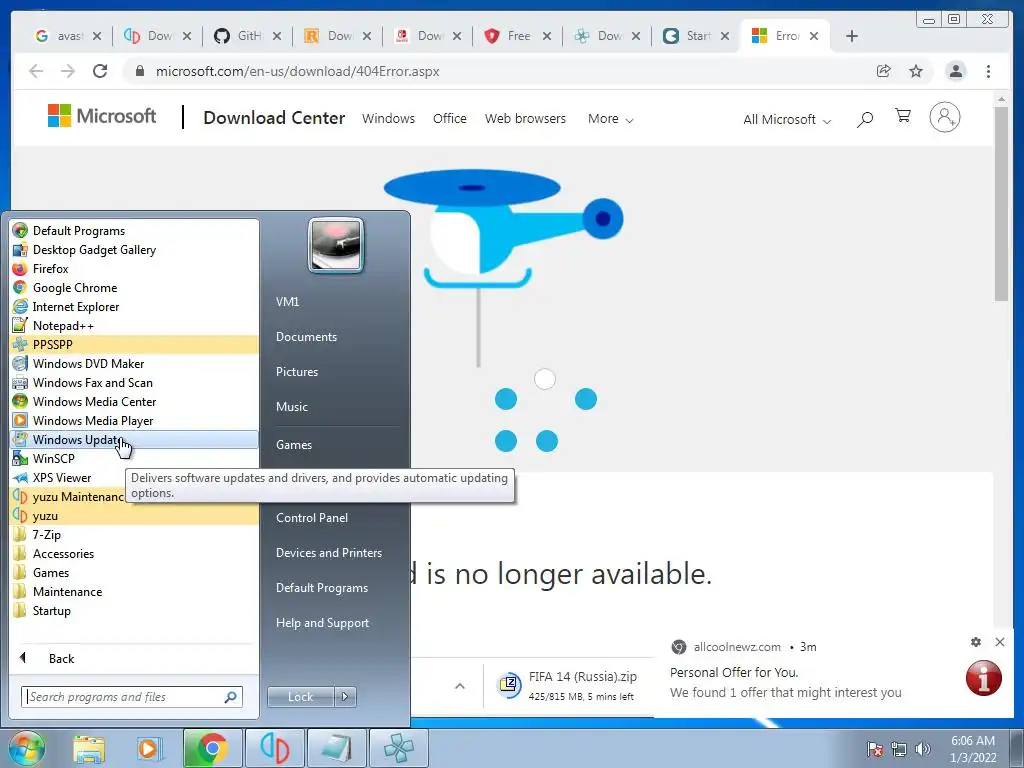Sign in with the Microsoft account icon
Image resolution: width=1024 pixels, height=768 pixels.
tap(944, 118)
